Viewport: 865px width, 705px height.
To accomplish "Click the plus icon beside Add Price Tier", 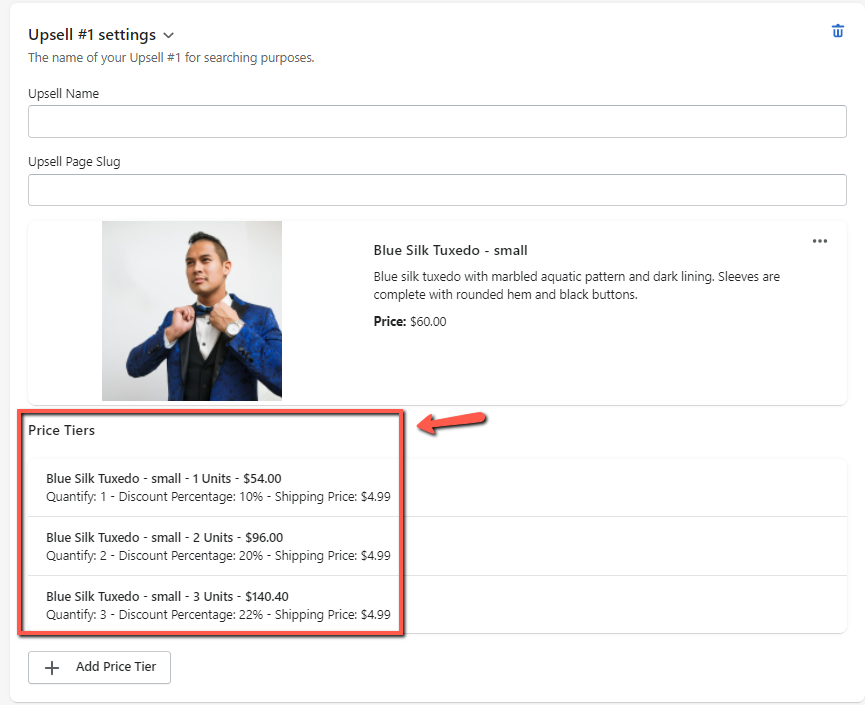I will pos(53,667).
